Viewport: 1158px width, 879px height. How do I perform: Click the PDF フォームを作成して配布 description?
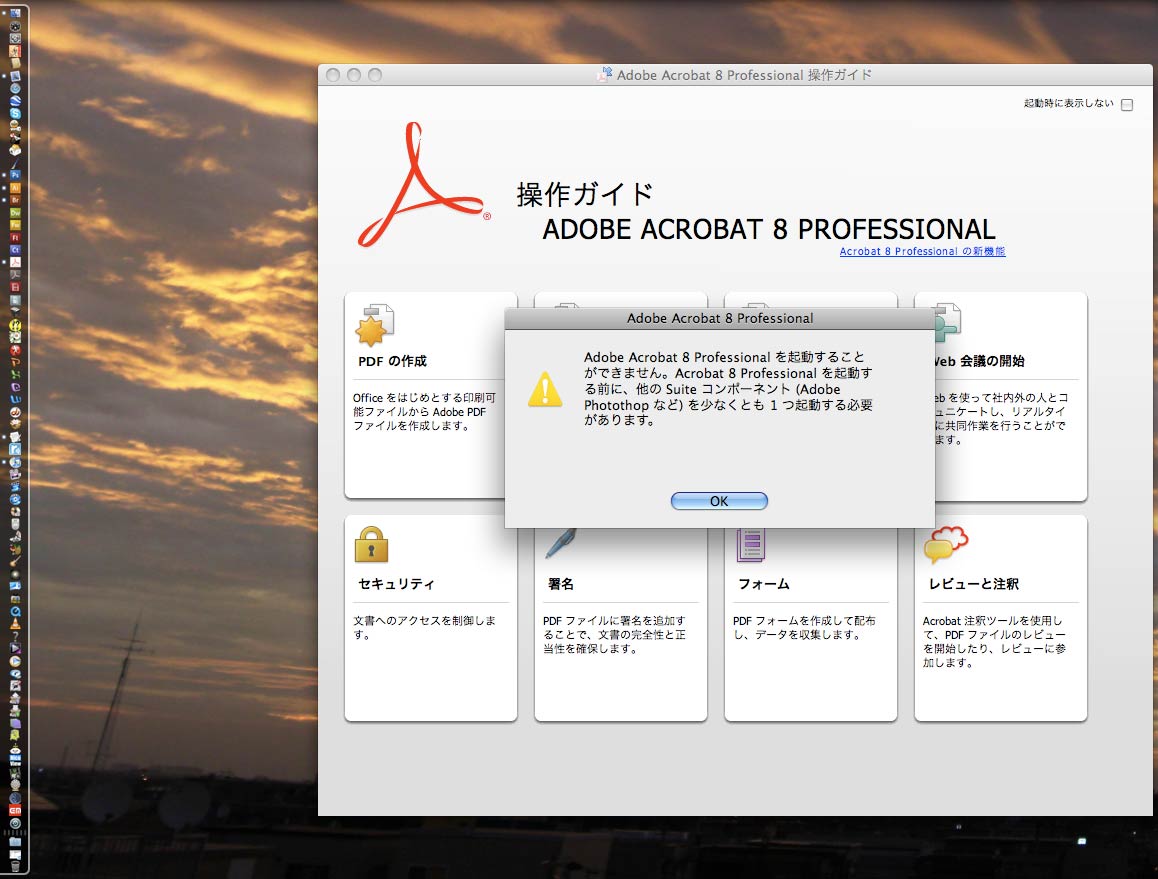804,627
